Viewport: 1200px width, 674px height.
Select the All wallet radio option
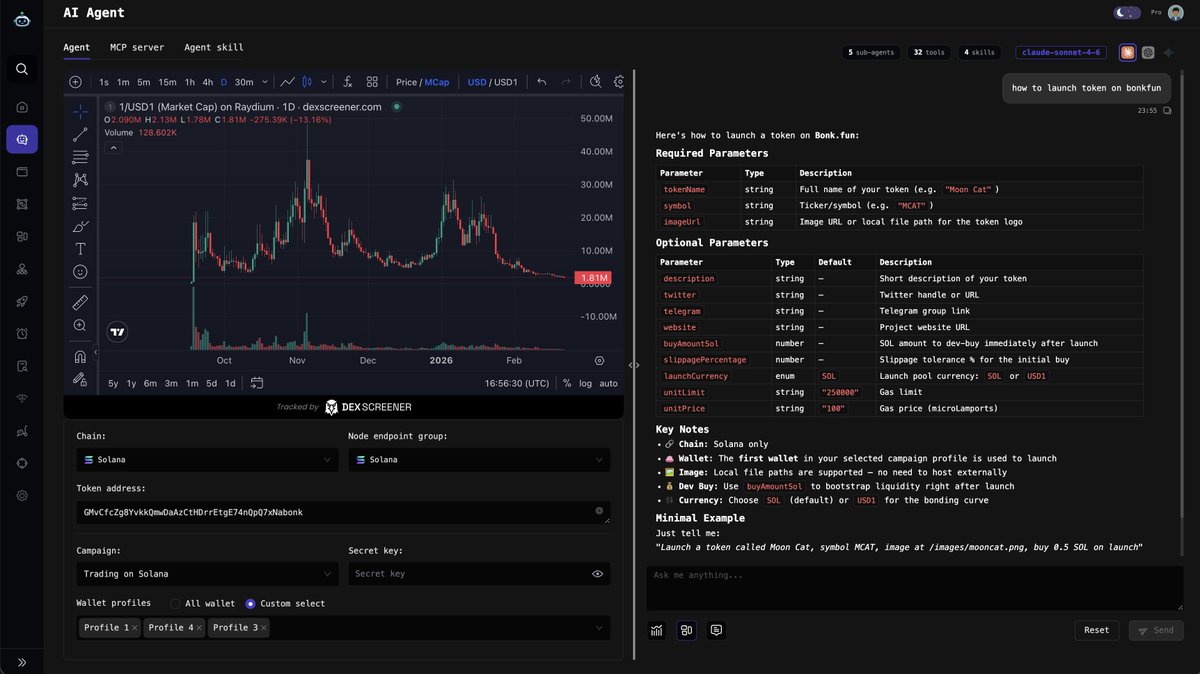tap(175, 603)
